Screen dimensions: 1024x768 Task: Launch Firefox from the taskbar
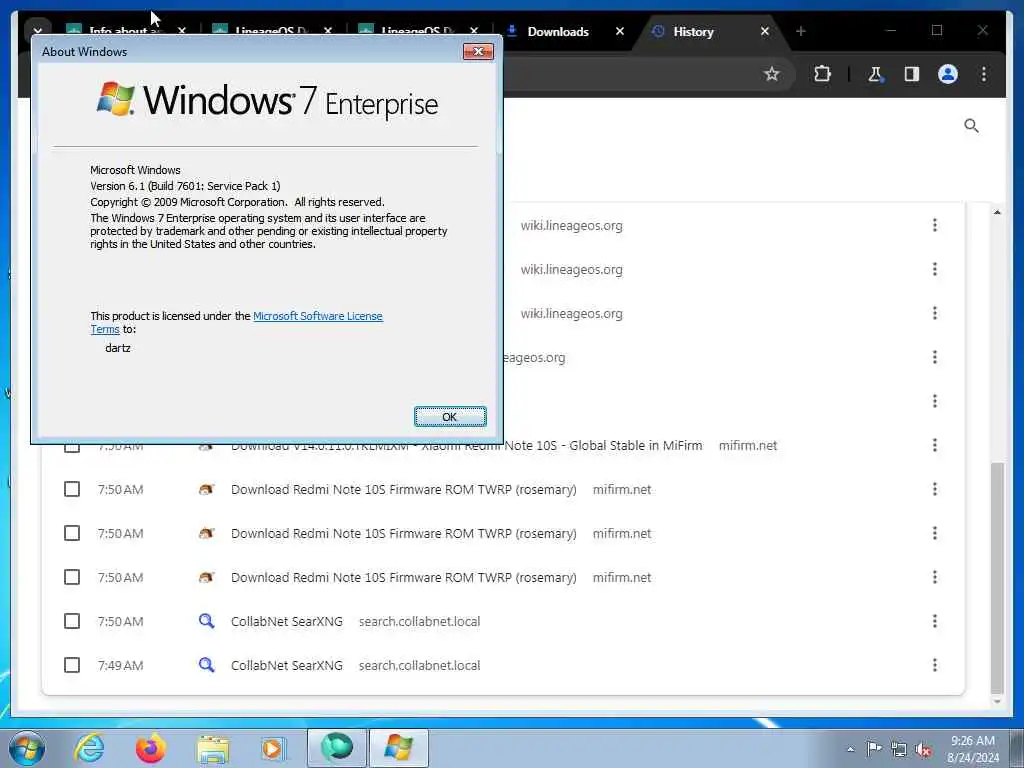(151, 748)
